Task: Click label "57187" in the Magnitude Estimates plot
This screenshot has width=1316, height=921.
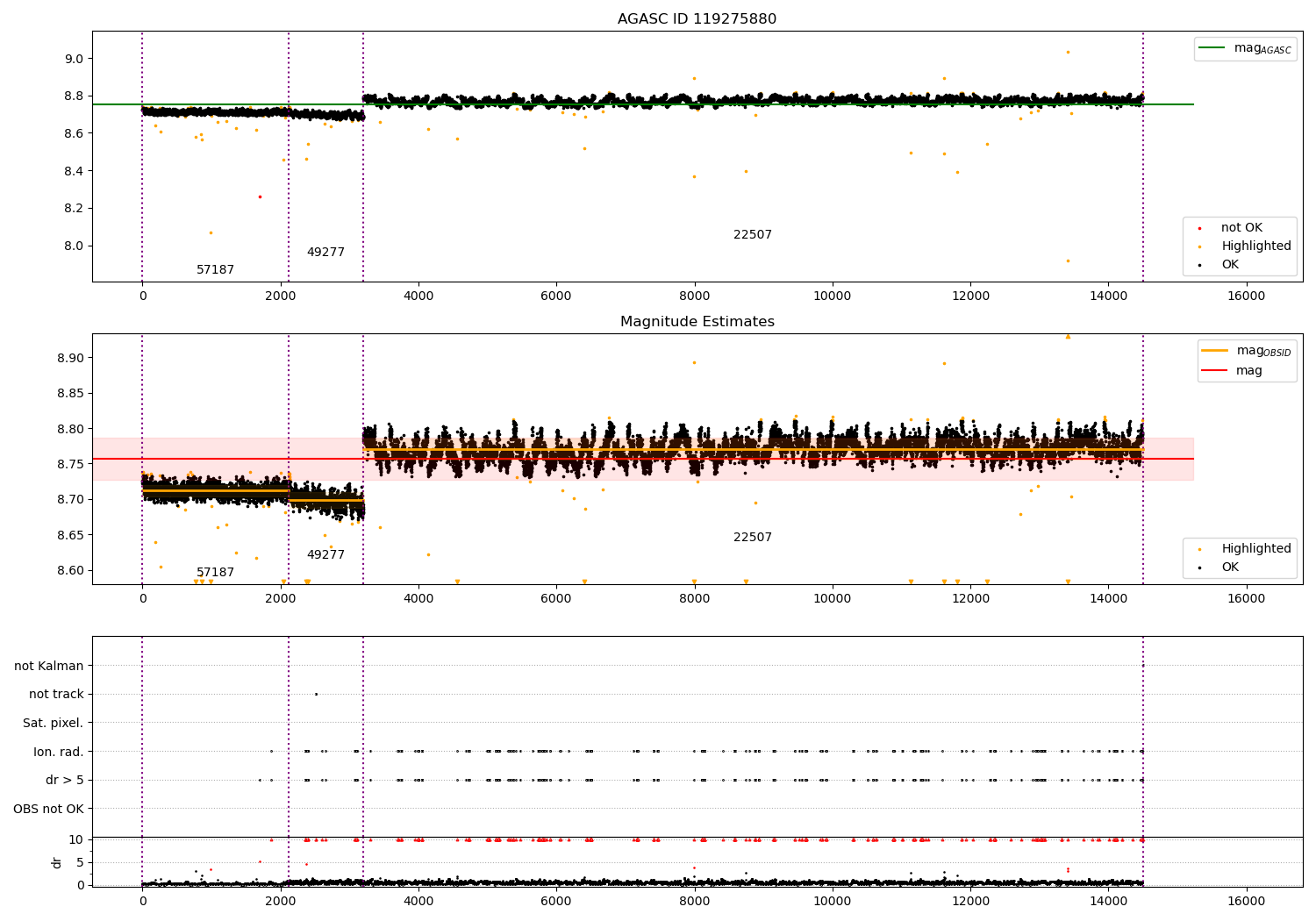Action: coord(215,573)
